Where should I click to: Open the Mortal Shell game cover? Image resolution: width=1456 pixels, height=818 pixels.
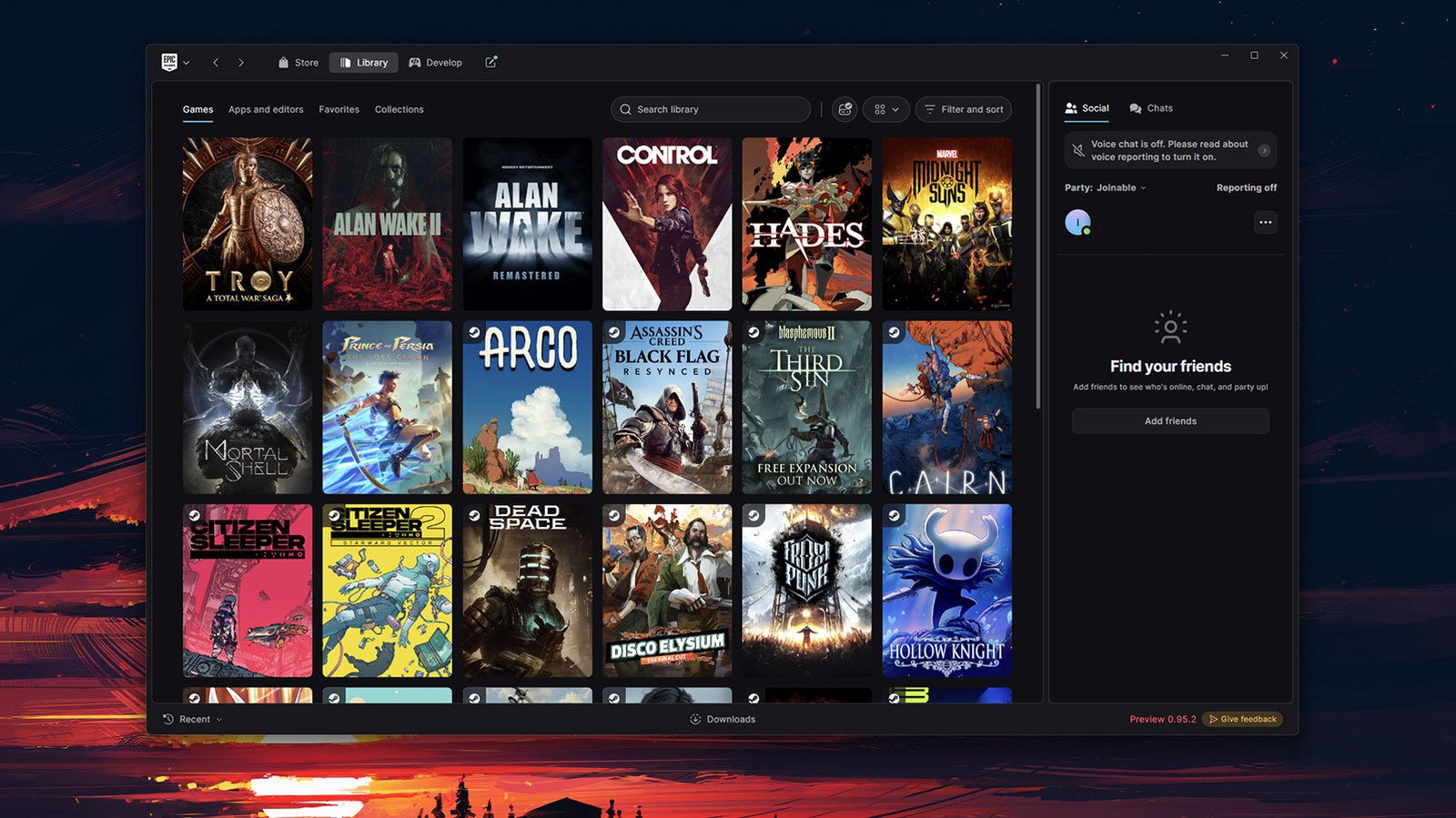coord(248,408)
